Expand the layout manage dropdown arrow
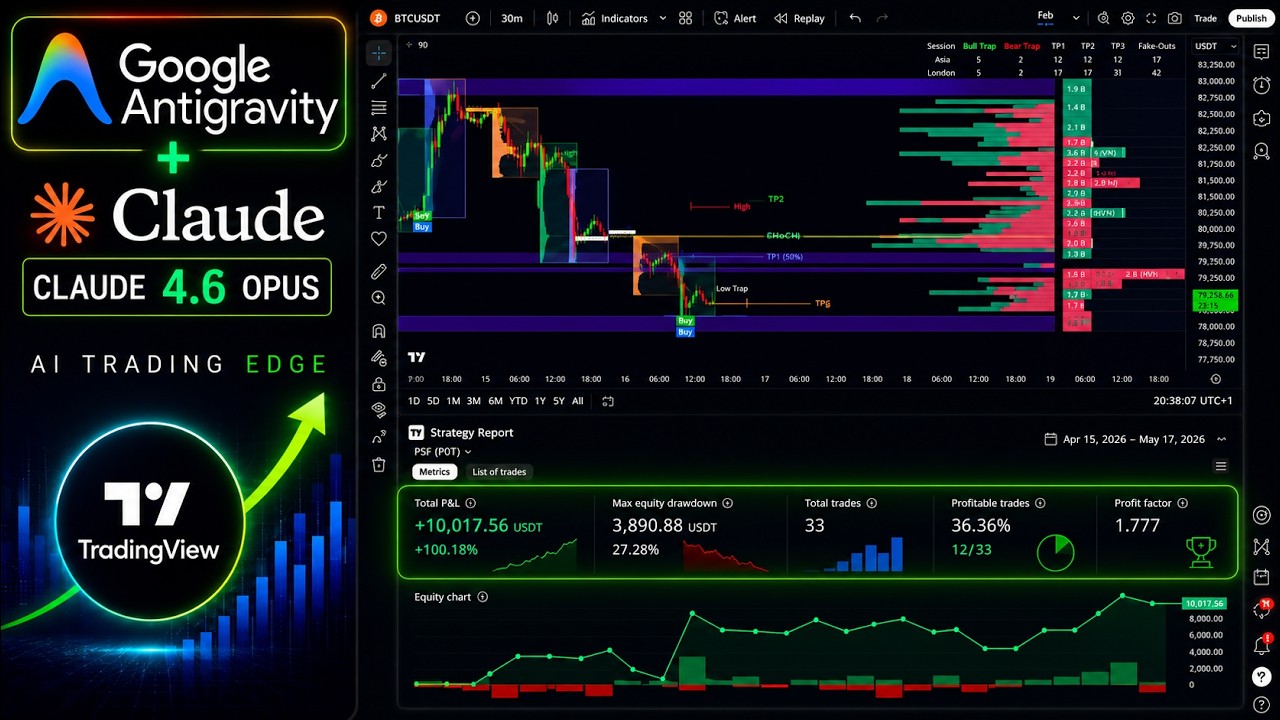 (x=1076, y=18)
